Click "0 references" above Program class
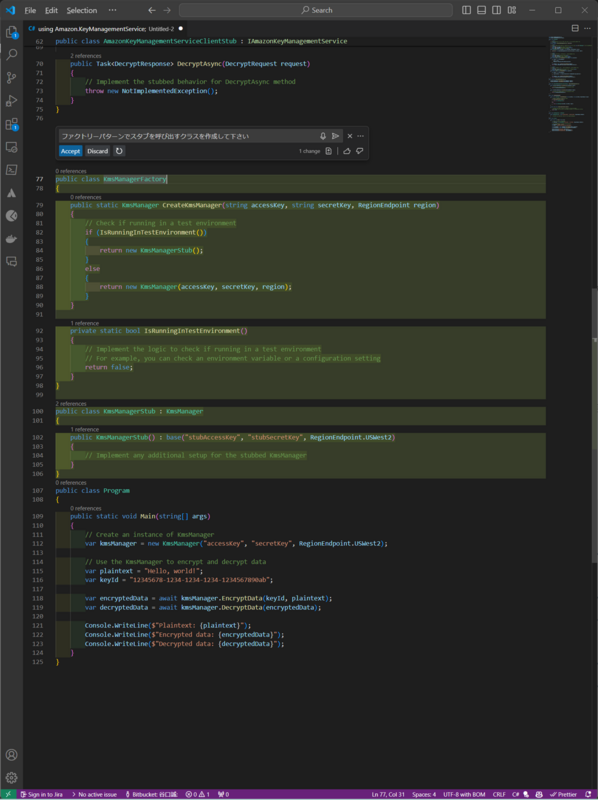The image size is (598, 800). click(x=71, y=483)
